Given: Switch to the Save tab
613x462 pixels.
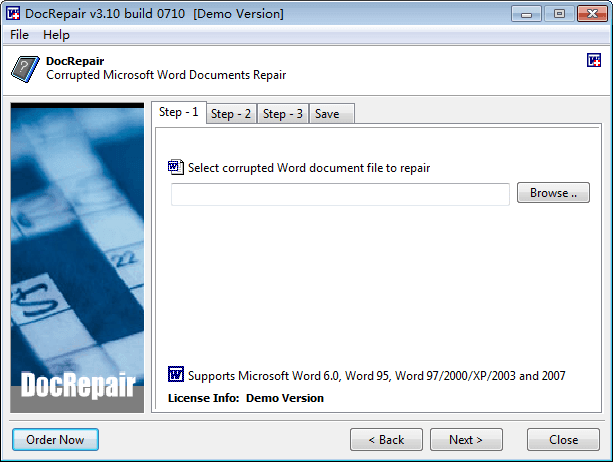Looking at the screenshot, I should (x=332, y=114).
